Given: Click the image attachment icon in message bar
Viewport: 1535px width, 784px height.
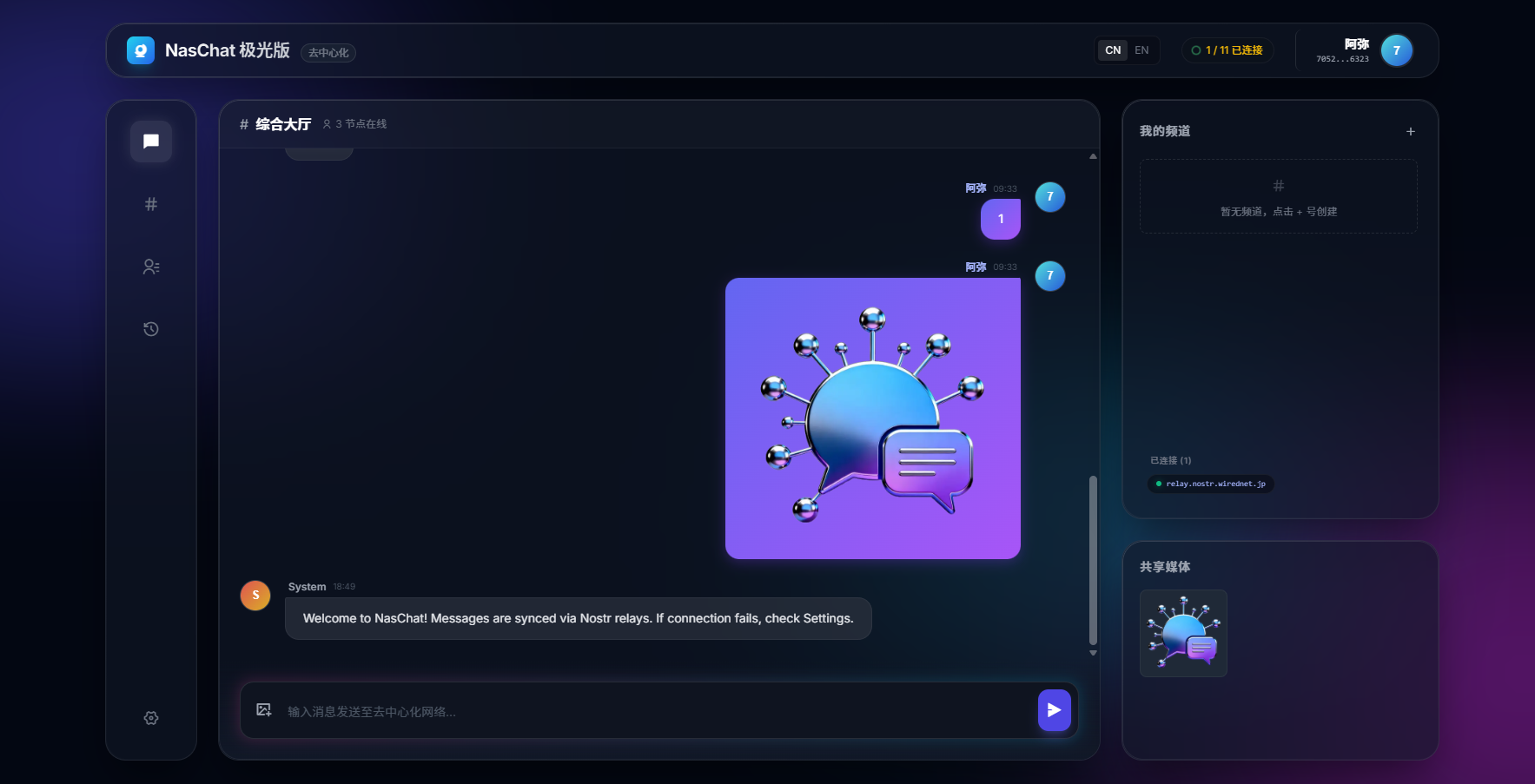Looking at the screenshot, I should click(x=264, y=710).
